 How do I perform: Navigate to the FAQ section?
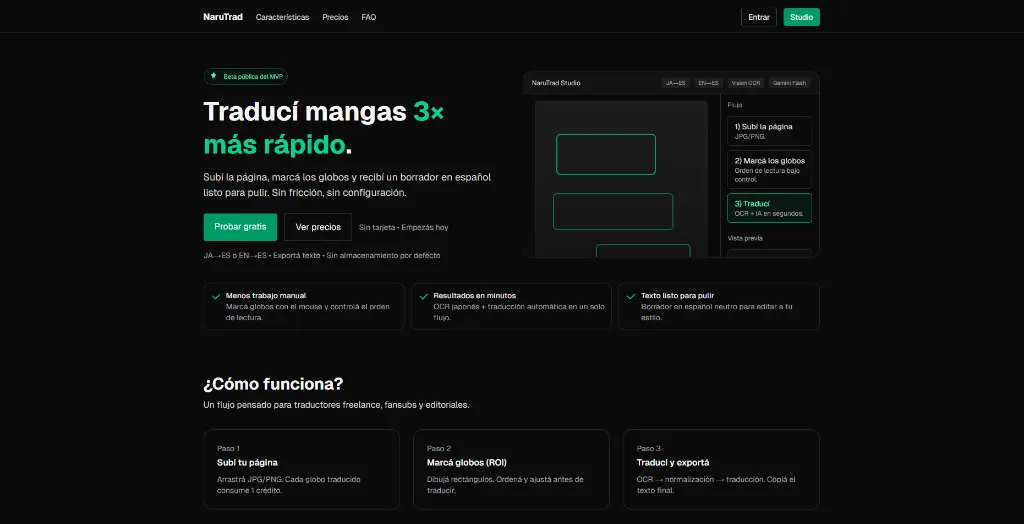tap(369, 17)
